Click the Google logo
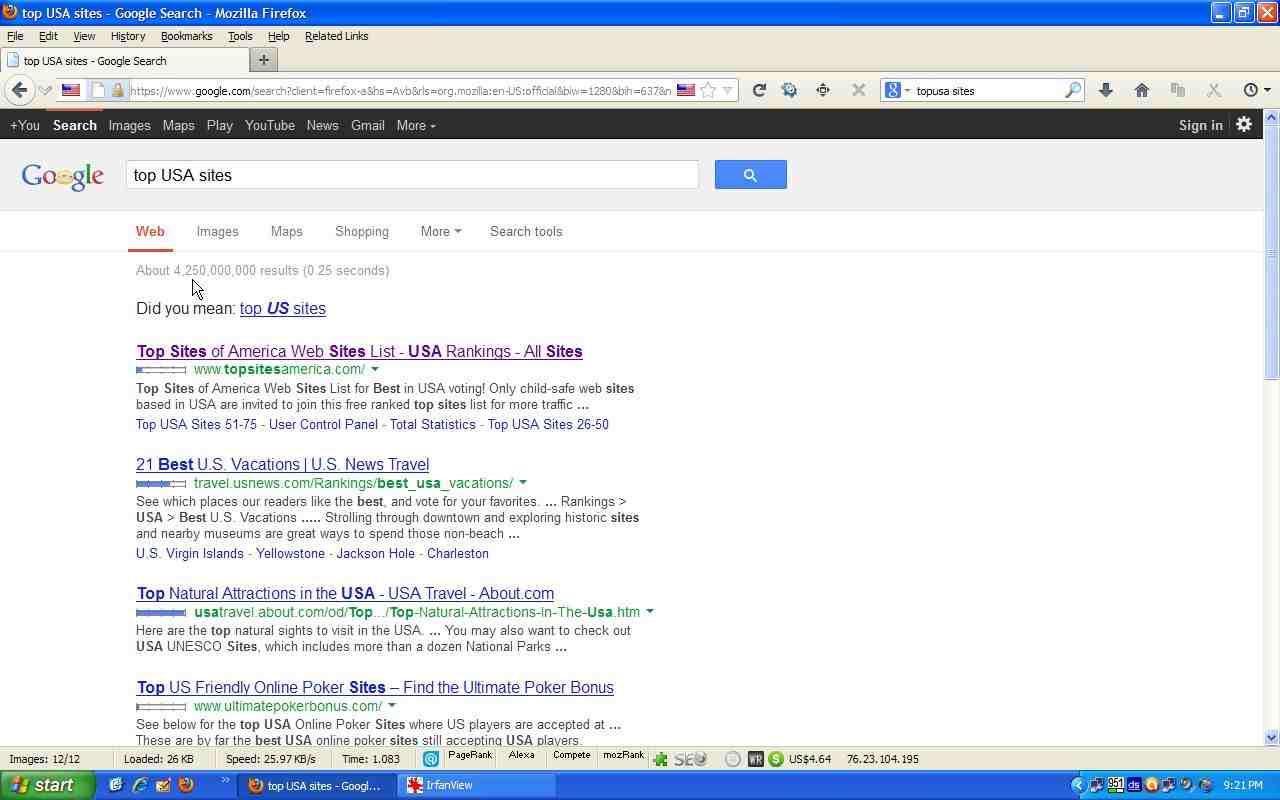Screen dimensions: 1280x800 point(63,176)
